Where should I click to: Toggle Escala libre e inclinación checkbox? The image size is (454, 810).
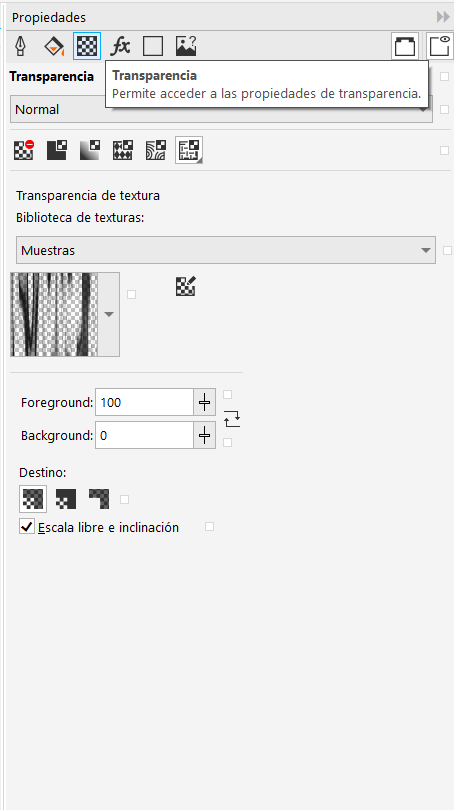[x=26, y=527]
